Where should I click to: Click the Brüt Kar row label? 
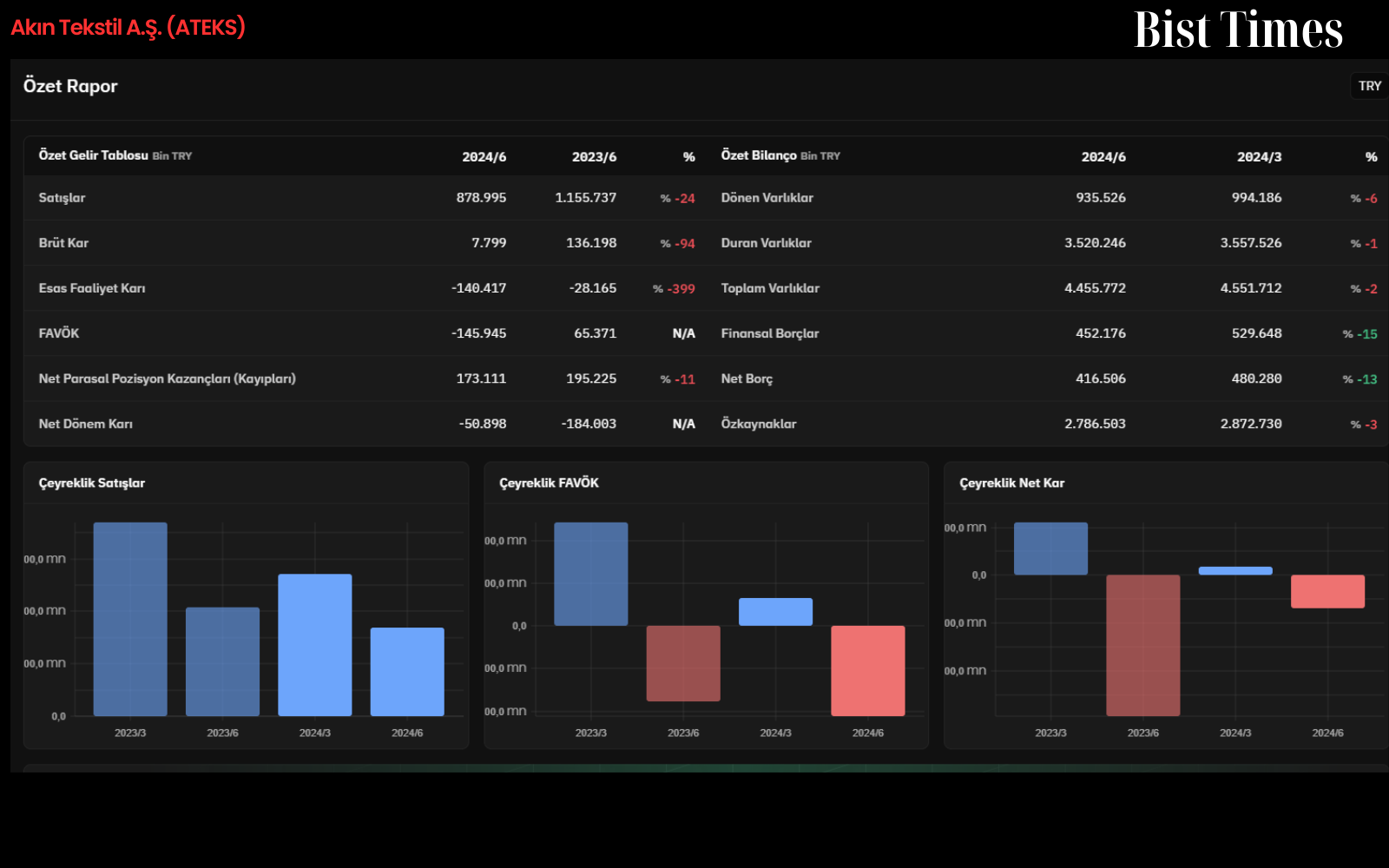tap(63, 243)
